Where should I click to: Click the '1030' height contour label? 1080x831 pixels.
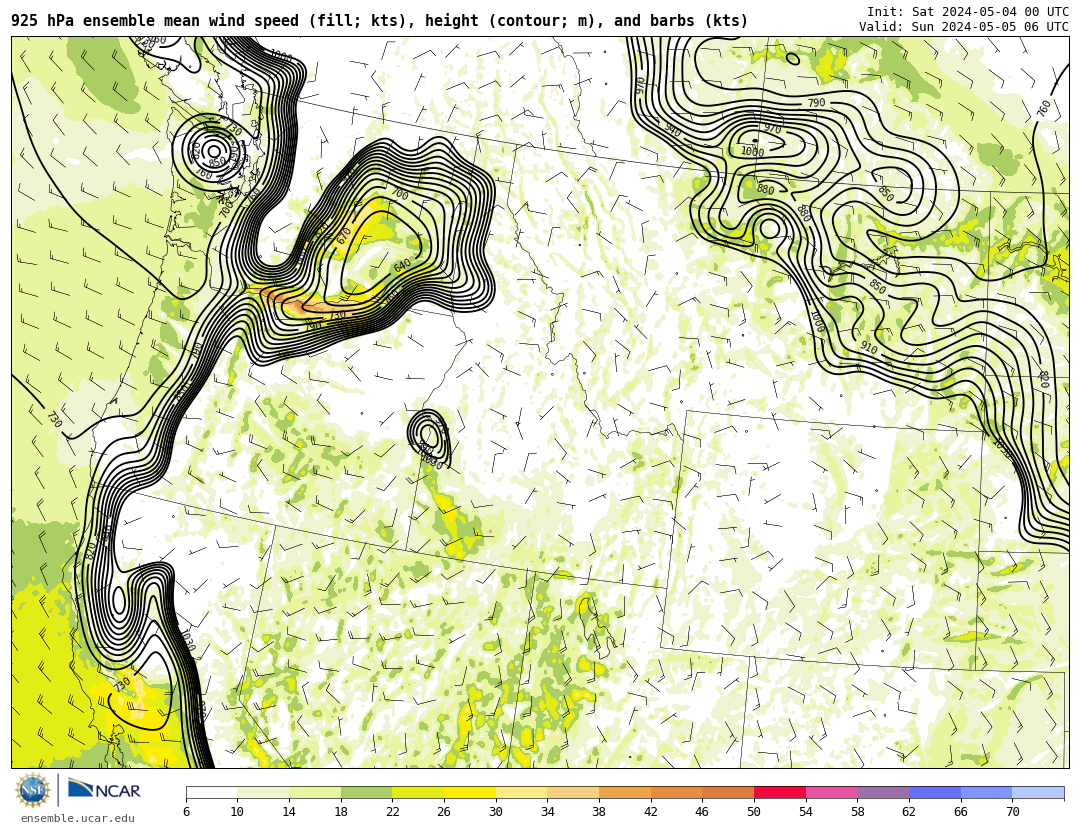point(188,640)
